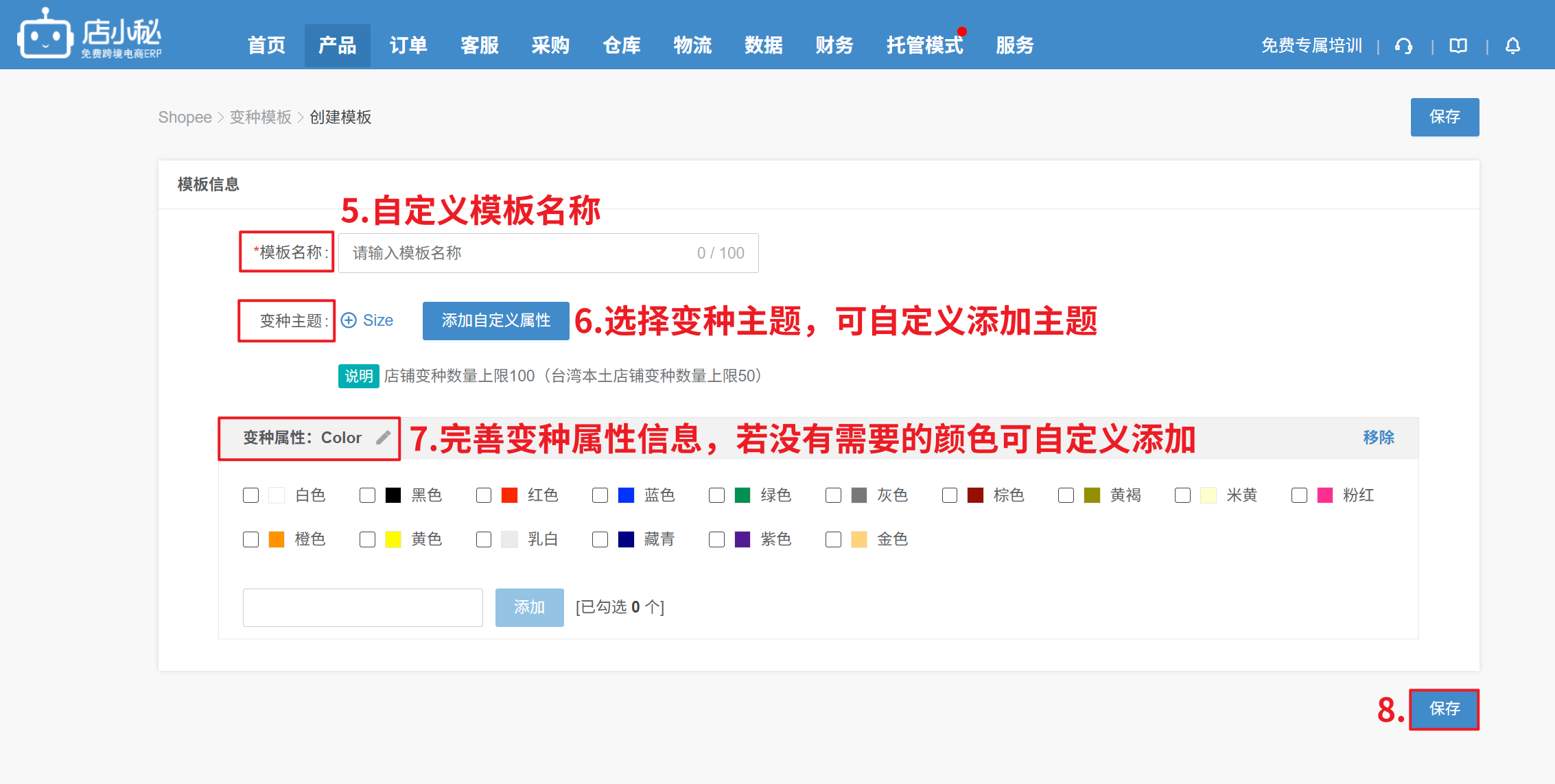
Task: Open the 产品 menu tab
Action: coord(337,45)
